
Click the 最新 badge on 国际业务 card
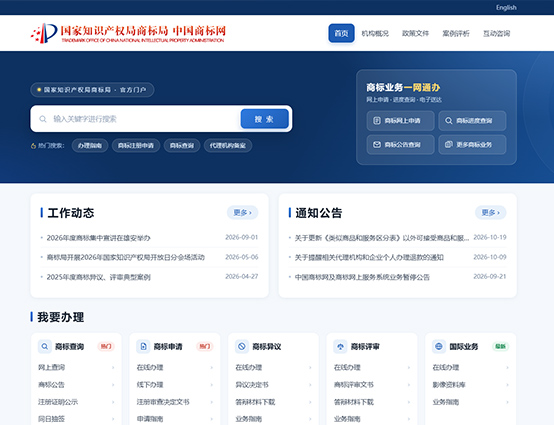(500, 347)
